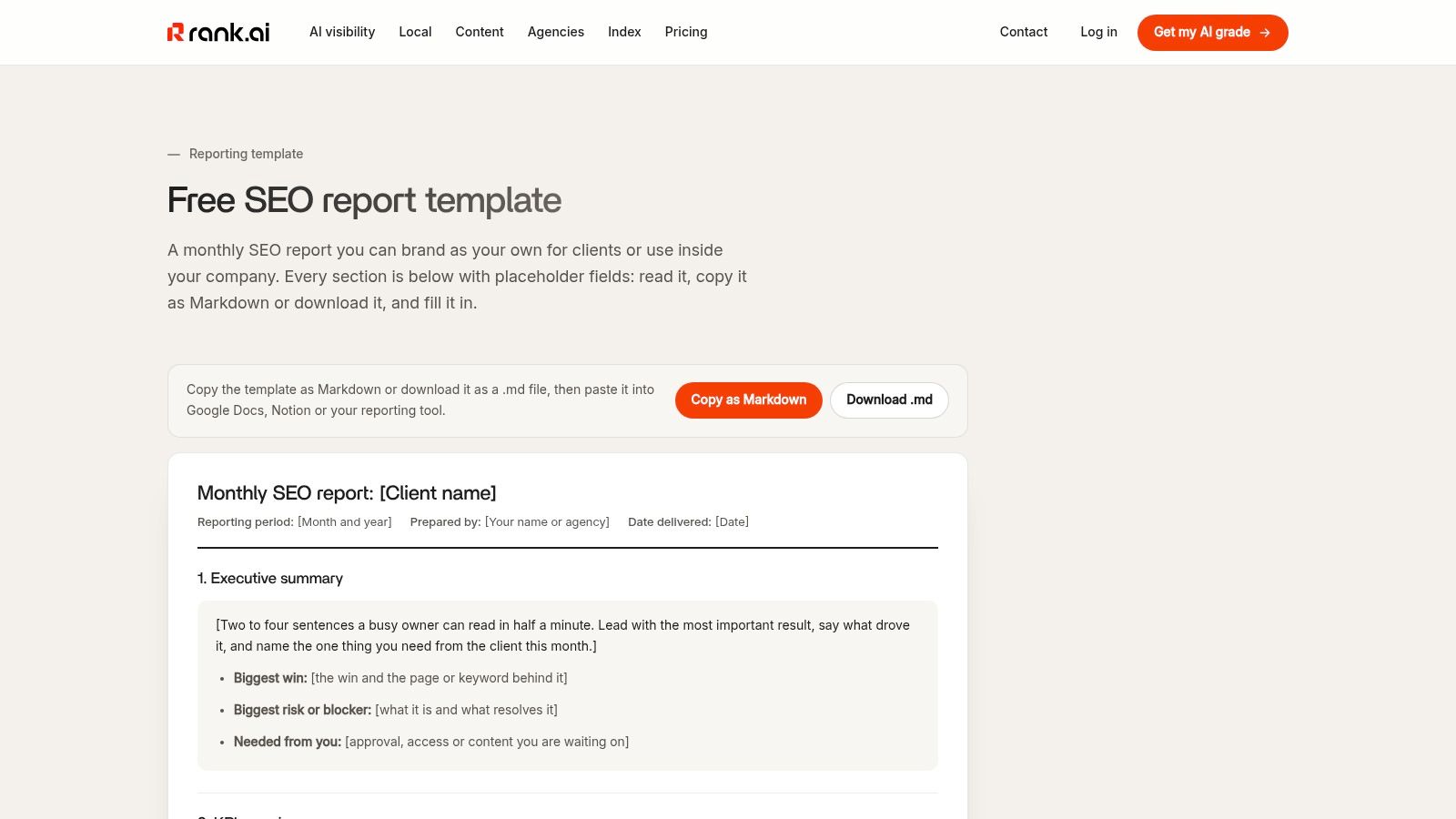Screen dimensions: 1456x819
Task: Visit the Pricing page
Action: tap(686, 32)
